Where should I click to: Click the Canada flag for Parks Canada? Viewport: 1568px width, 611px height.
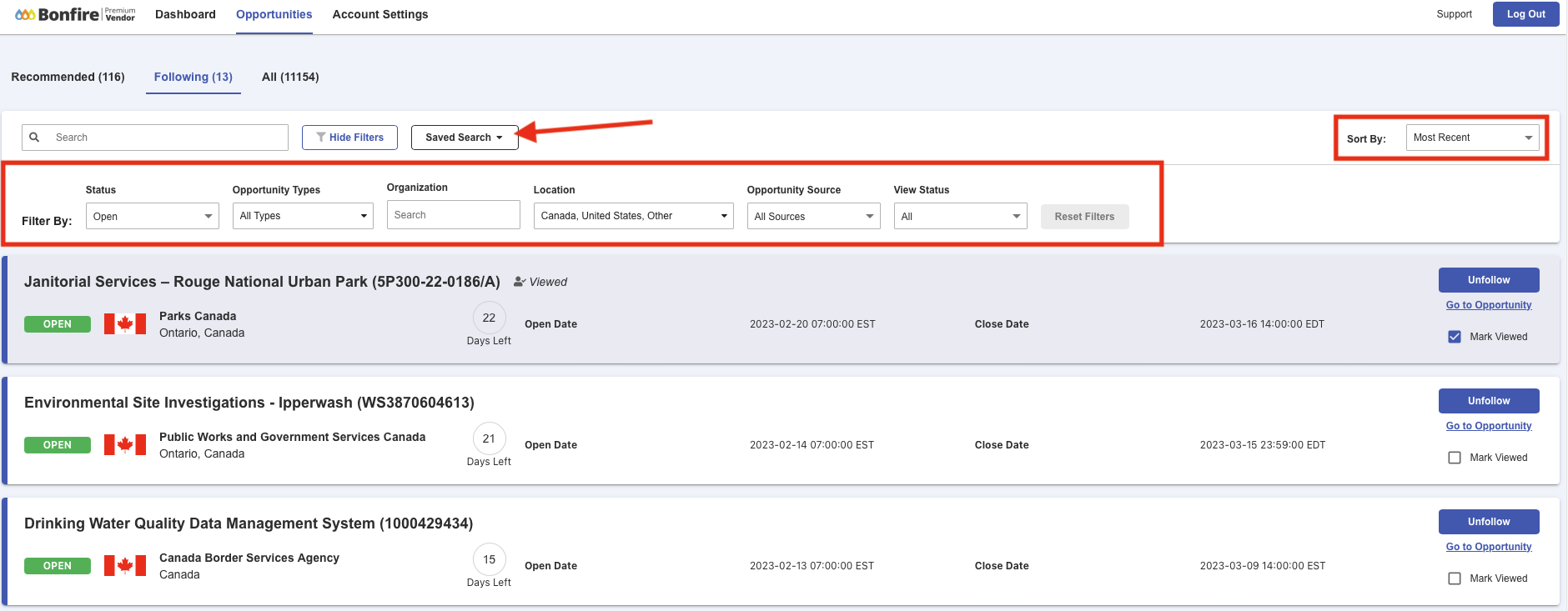click(x=125, y=323)
